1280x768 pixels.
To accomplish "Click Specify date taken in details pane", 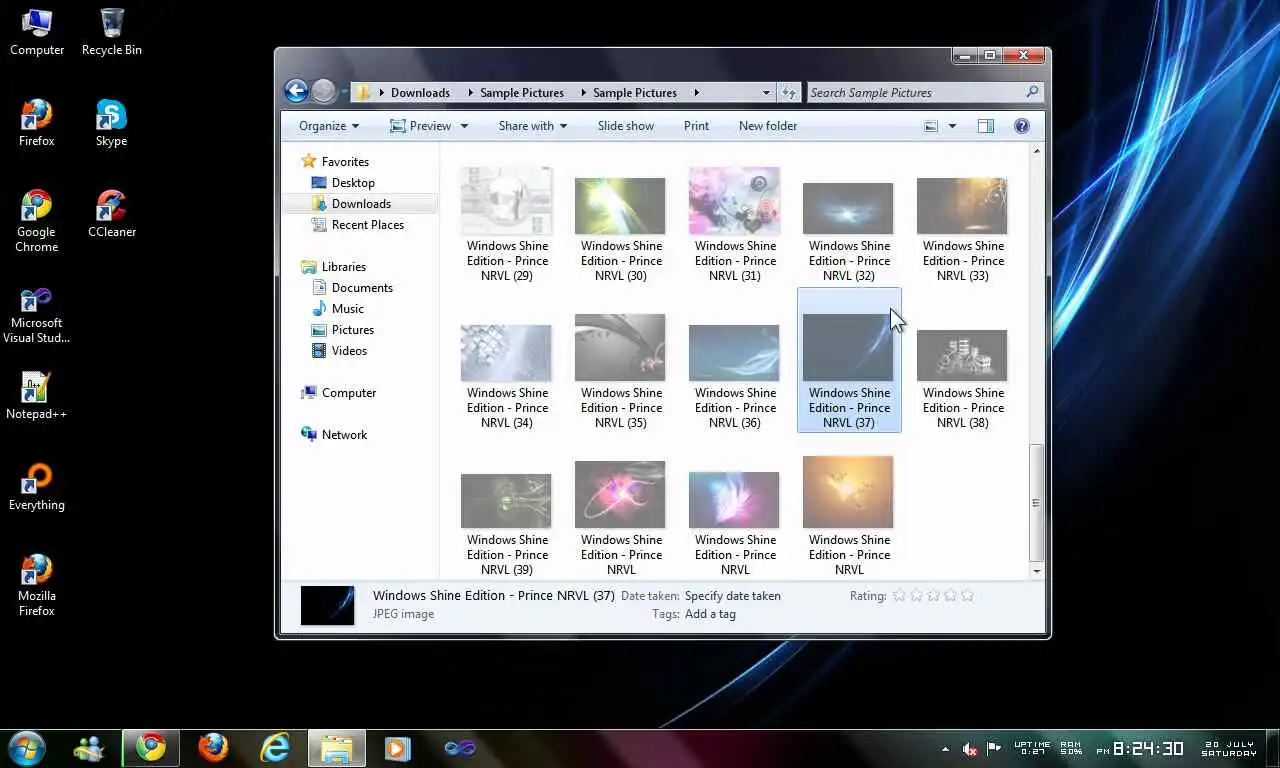I will pos(733,595).
